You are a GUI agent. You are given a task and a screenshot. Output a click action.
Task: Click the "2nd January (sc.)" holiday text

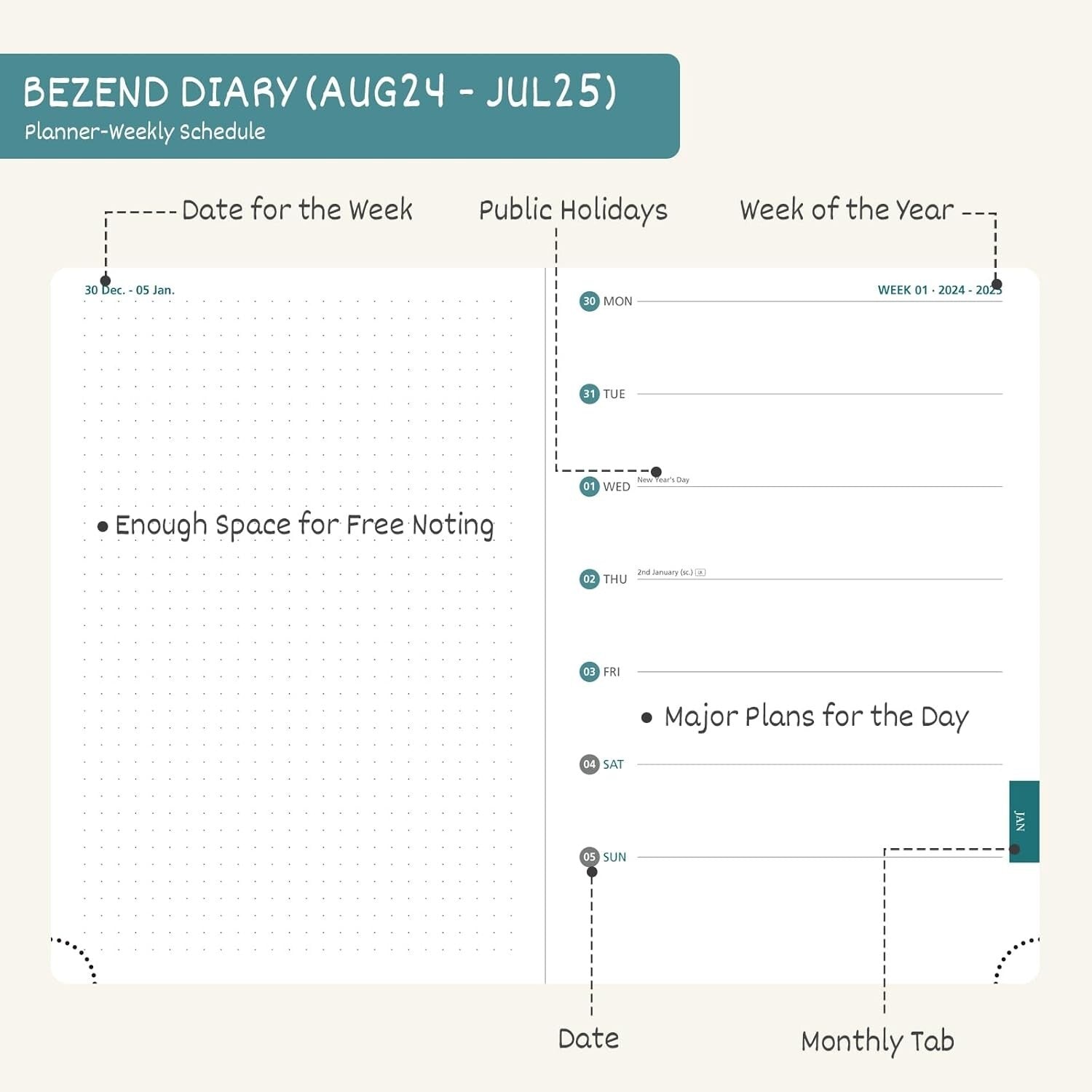point(665,572)
